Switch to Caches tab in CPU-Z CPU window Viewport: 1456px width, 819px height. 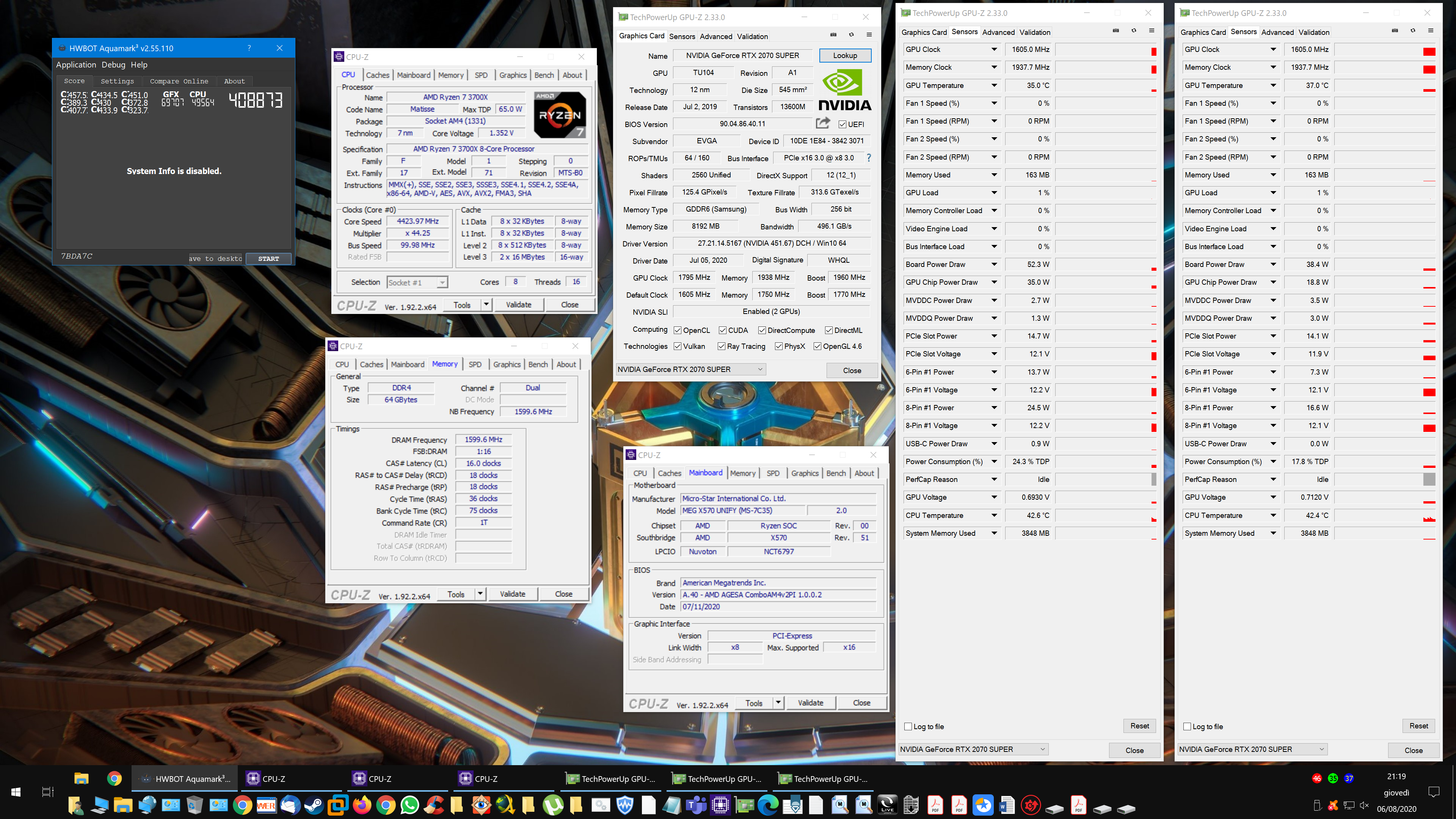pos(378,75)
